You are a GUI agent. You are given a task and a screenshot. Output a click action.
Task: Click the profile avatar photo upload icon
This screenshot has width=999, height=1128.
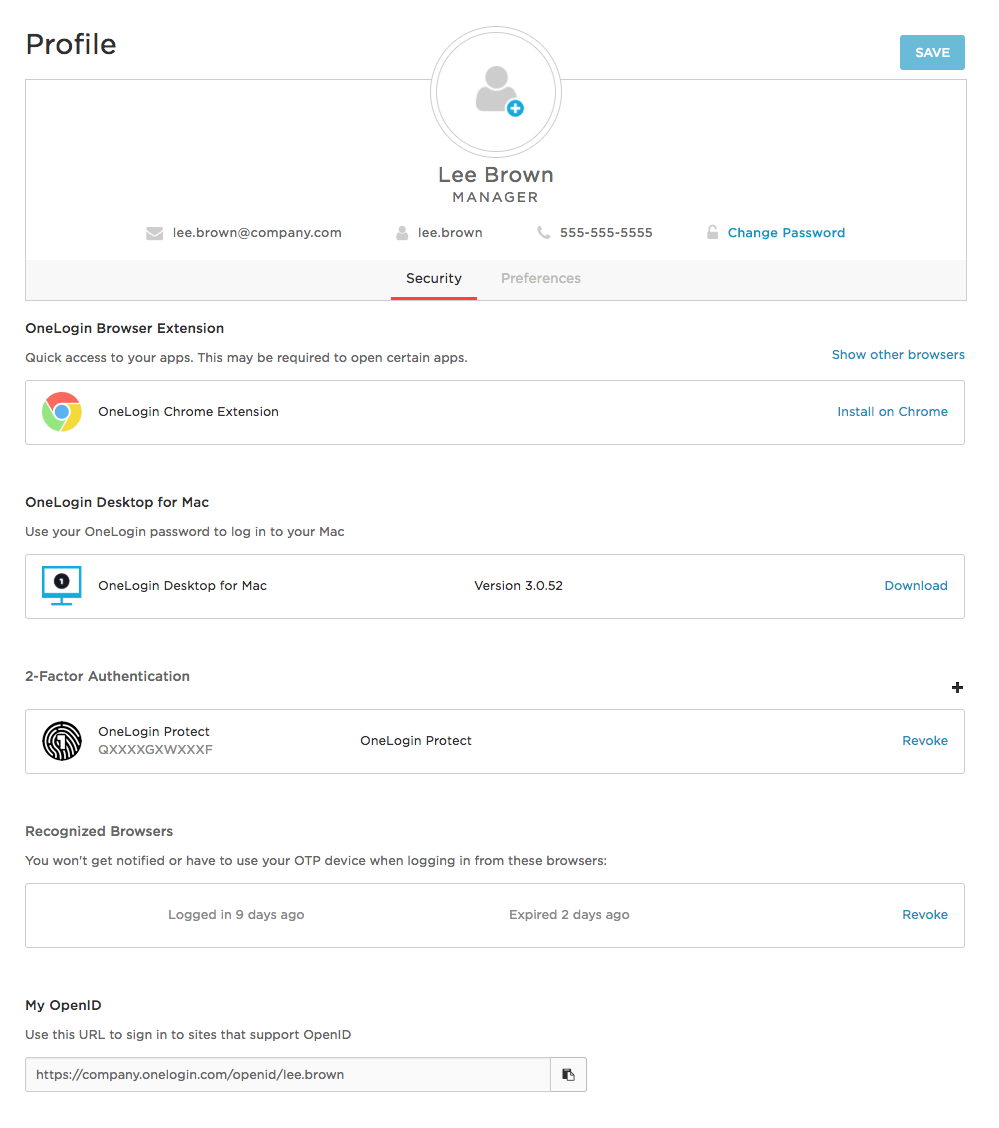(x=496, y=91)
